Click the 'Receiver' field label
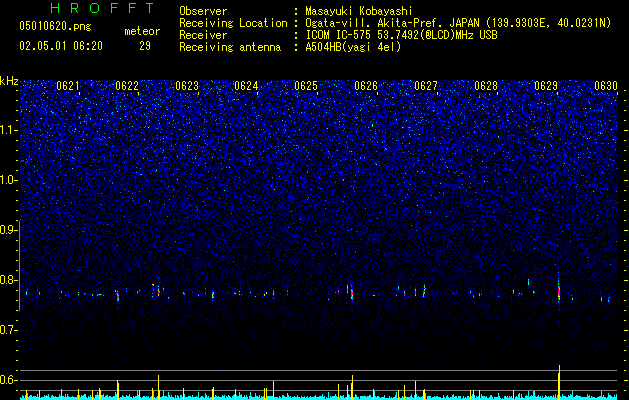This screenshot has height=400, width=629. tap(203, 35)
